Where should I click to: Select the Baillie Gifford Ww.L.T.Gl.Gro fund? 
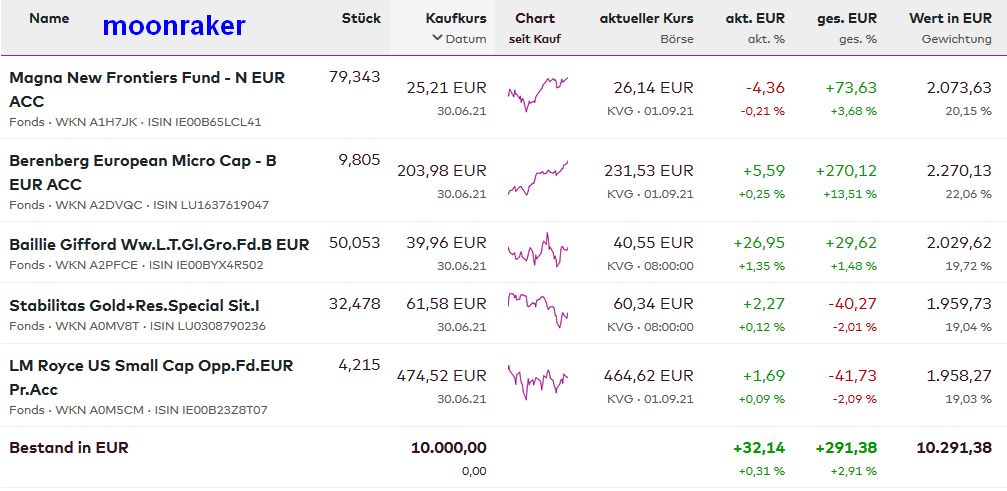click(x=159, y=244)
